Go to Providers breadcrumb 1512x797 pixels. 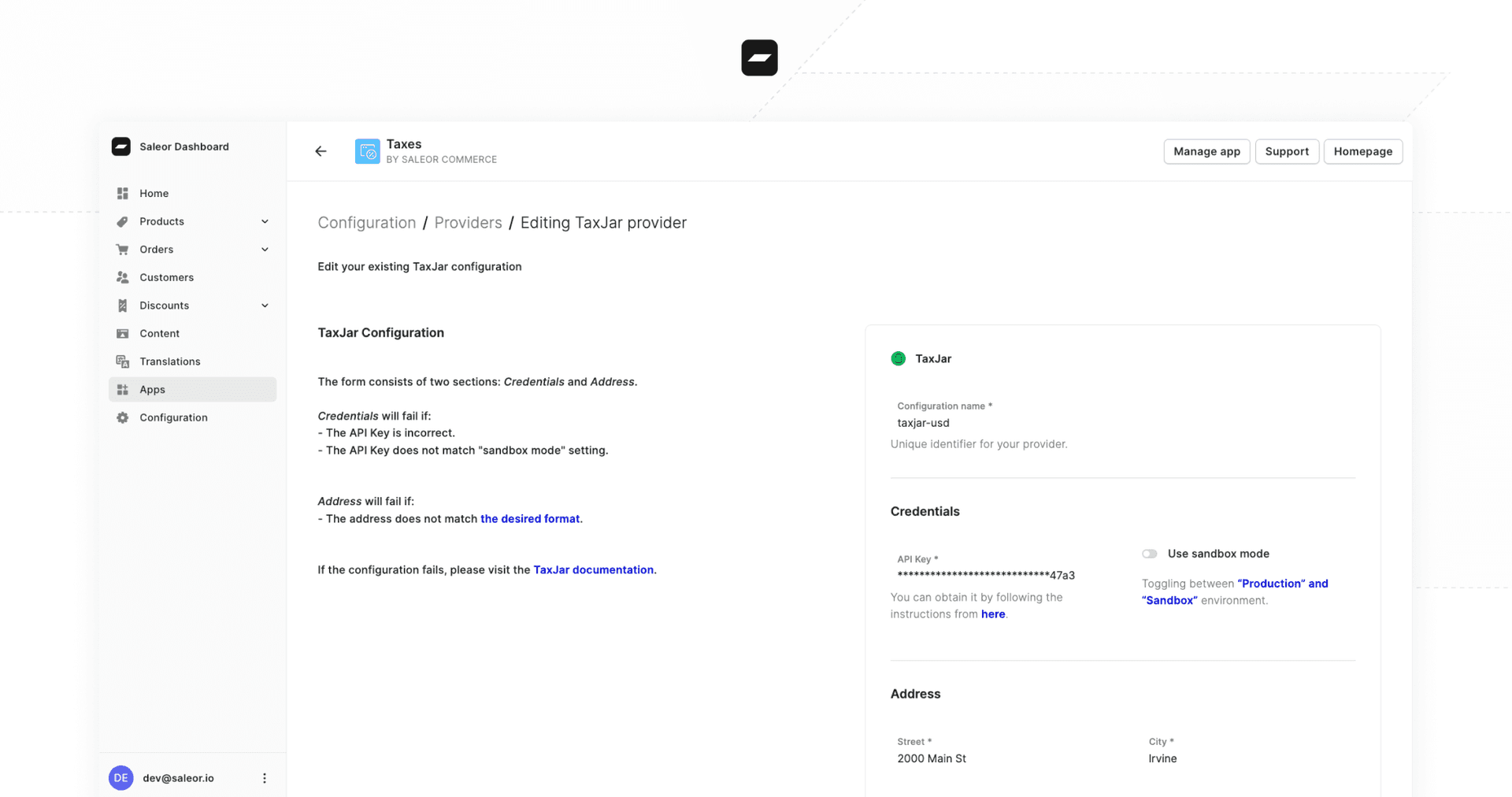468,223
